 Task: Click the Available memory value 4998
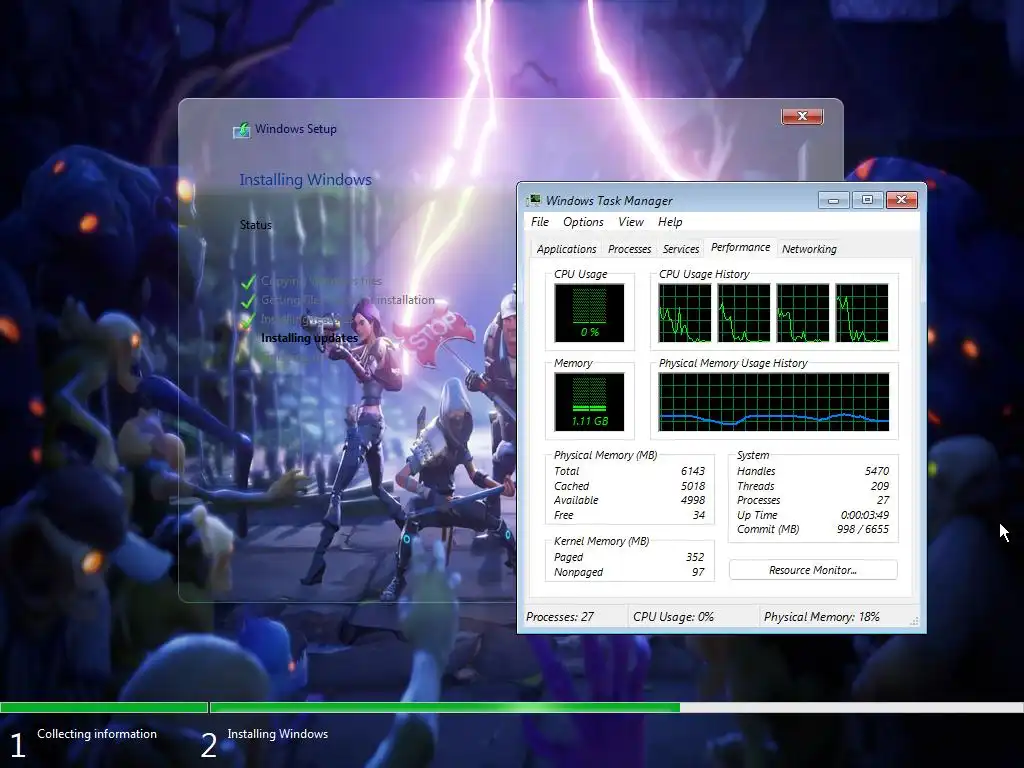coord(692,500)
